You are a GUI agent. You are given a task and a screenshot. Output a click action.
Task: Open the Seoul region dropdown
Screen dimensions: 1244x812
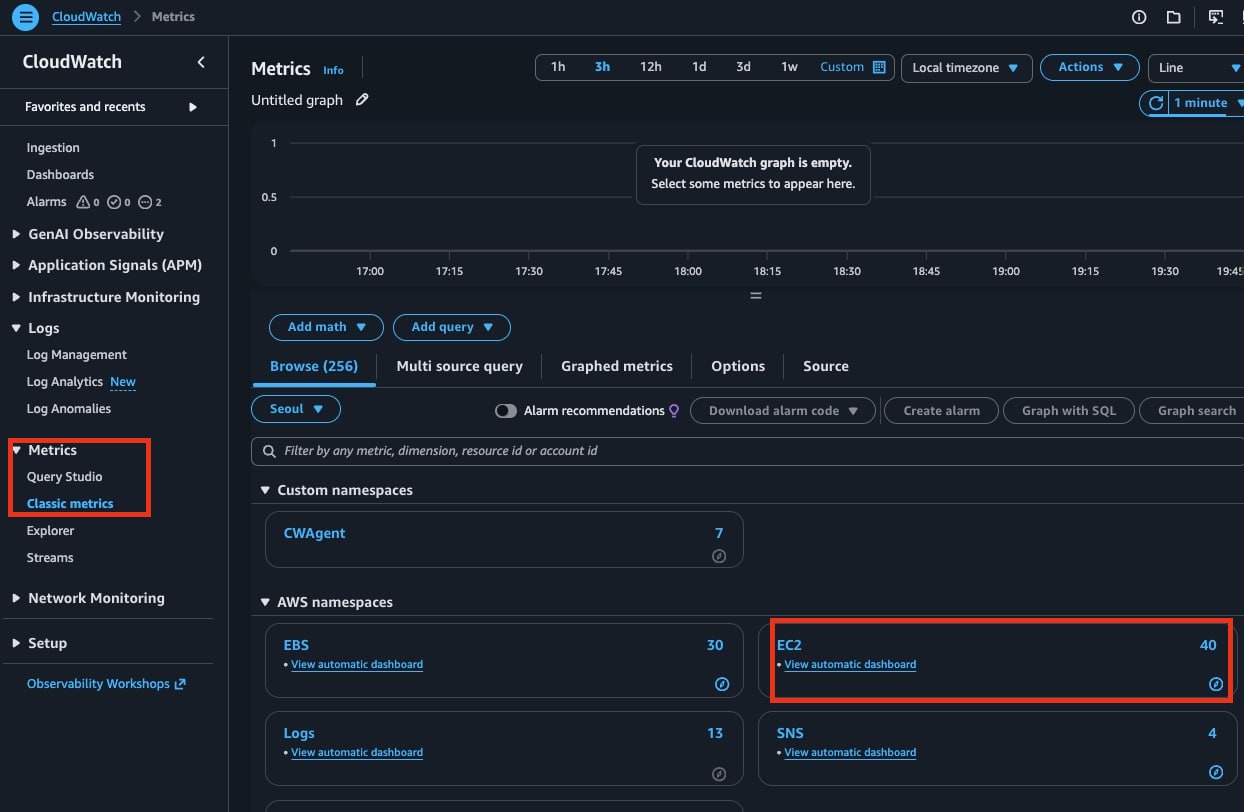[296, 409]
